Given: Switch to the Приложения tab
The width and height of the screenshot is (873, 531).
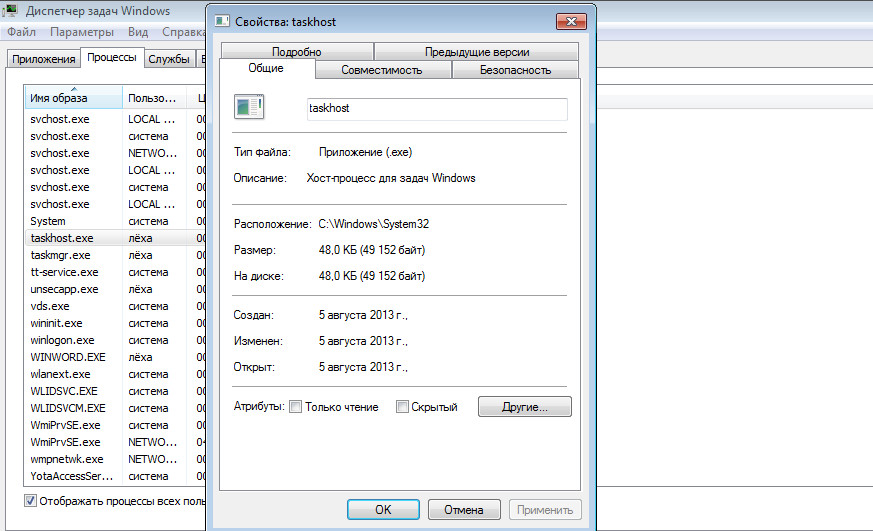Looking at the screenshot, I should pyautogui.click(x=43, y=59).
